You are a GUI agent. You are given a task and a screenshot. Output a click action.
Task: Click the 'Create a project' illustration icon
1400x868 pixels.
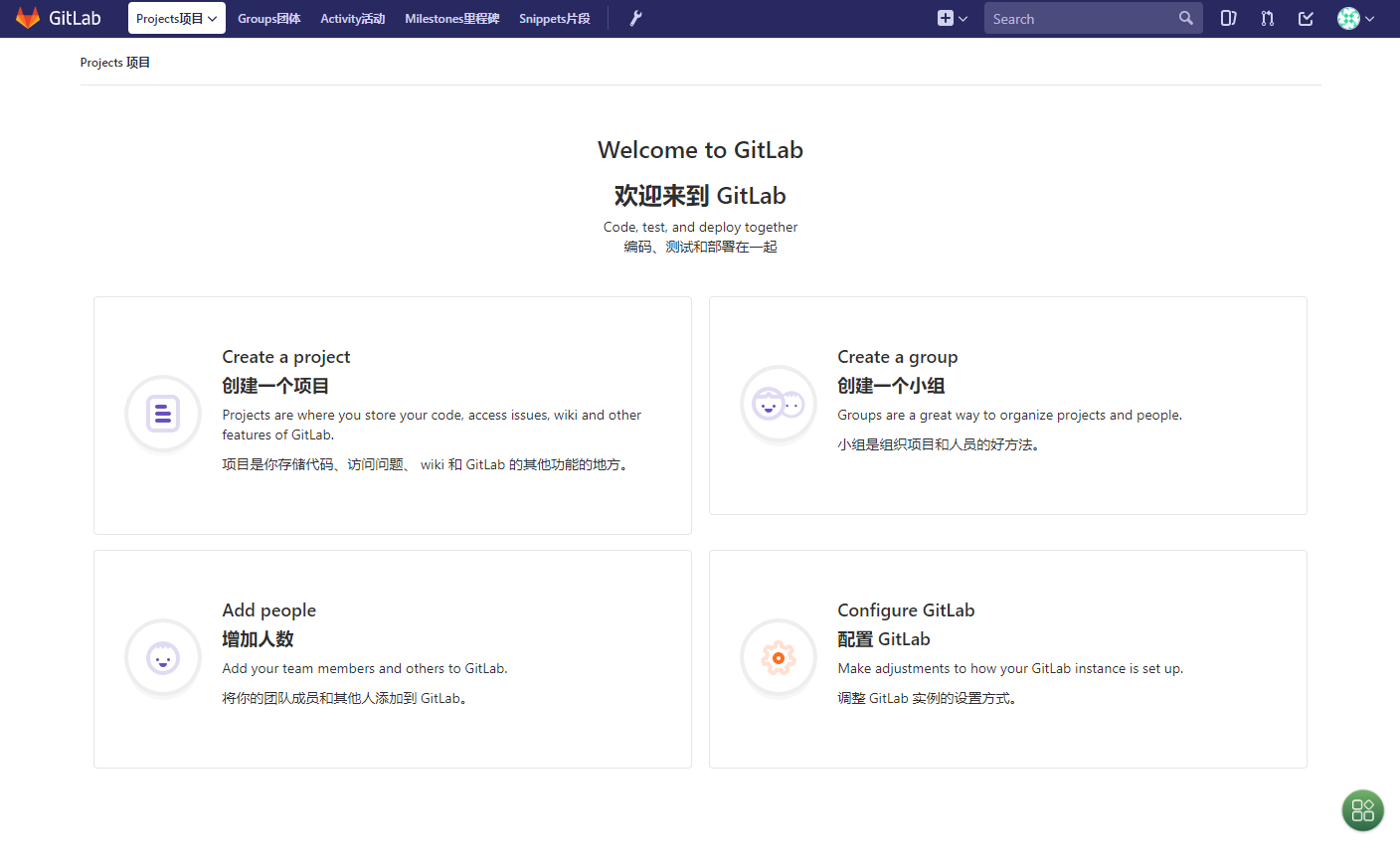tap(162, 414)
